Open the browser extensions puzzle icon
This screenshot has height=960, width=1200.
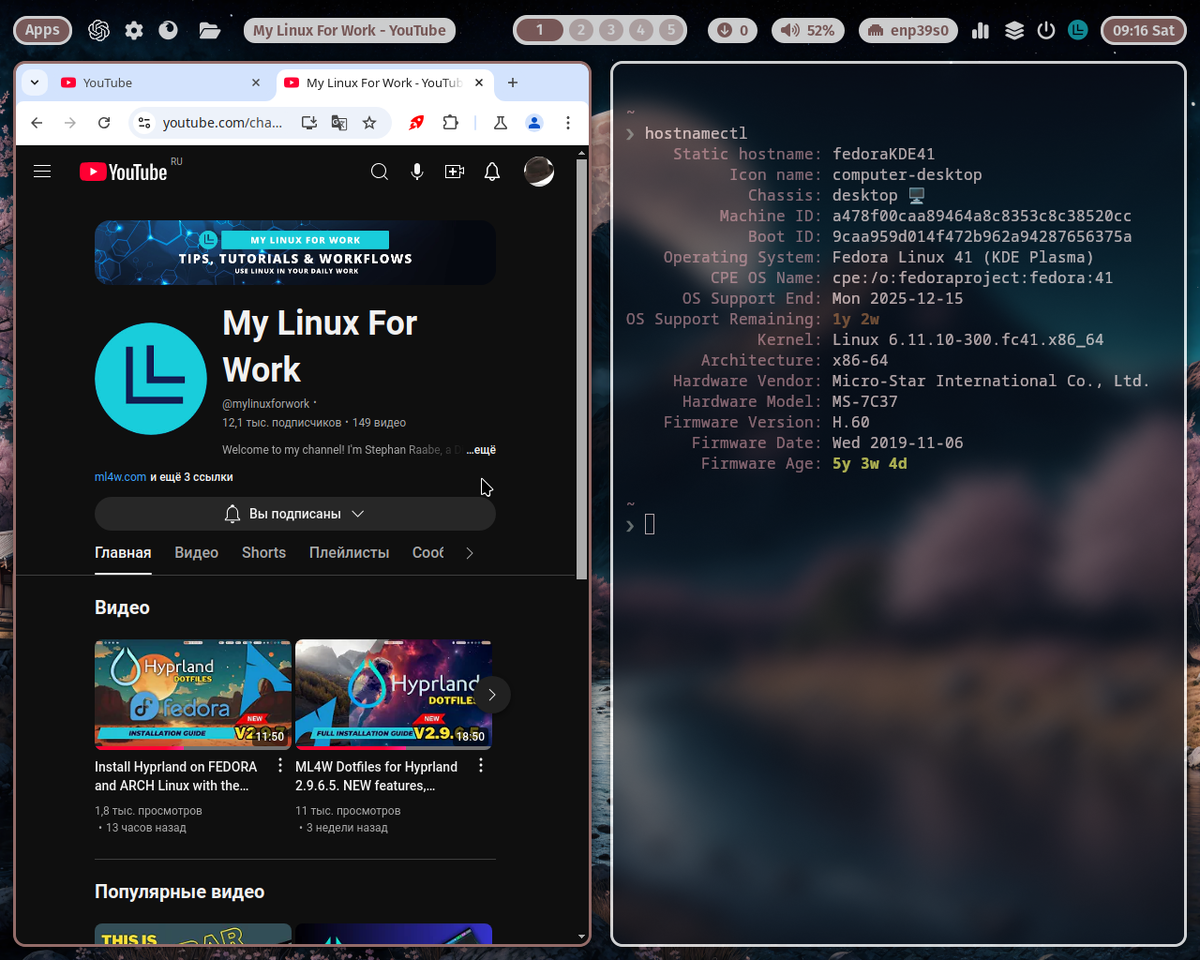(450, 123)
